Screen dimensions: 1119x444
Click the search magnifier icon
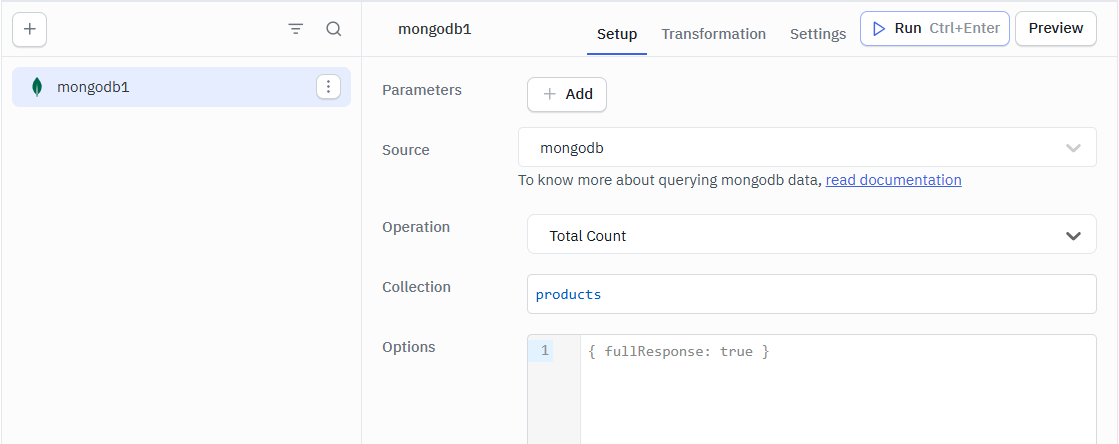pyautogui.click(x=334, y=29)
